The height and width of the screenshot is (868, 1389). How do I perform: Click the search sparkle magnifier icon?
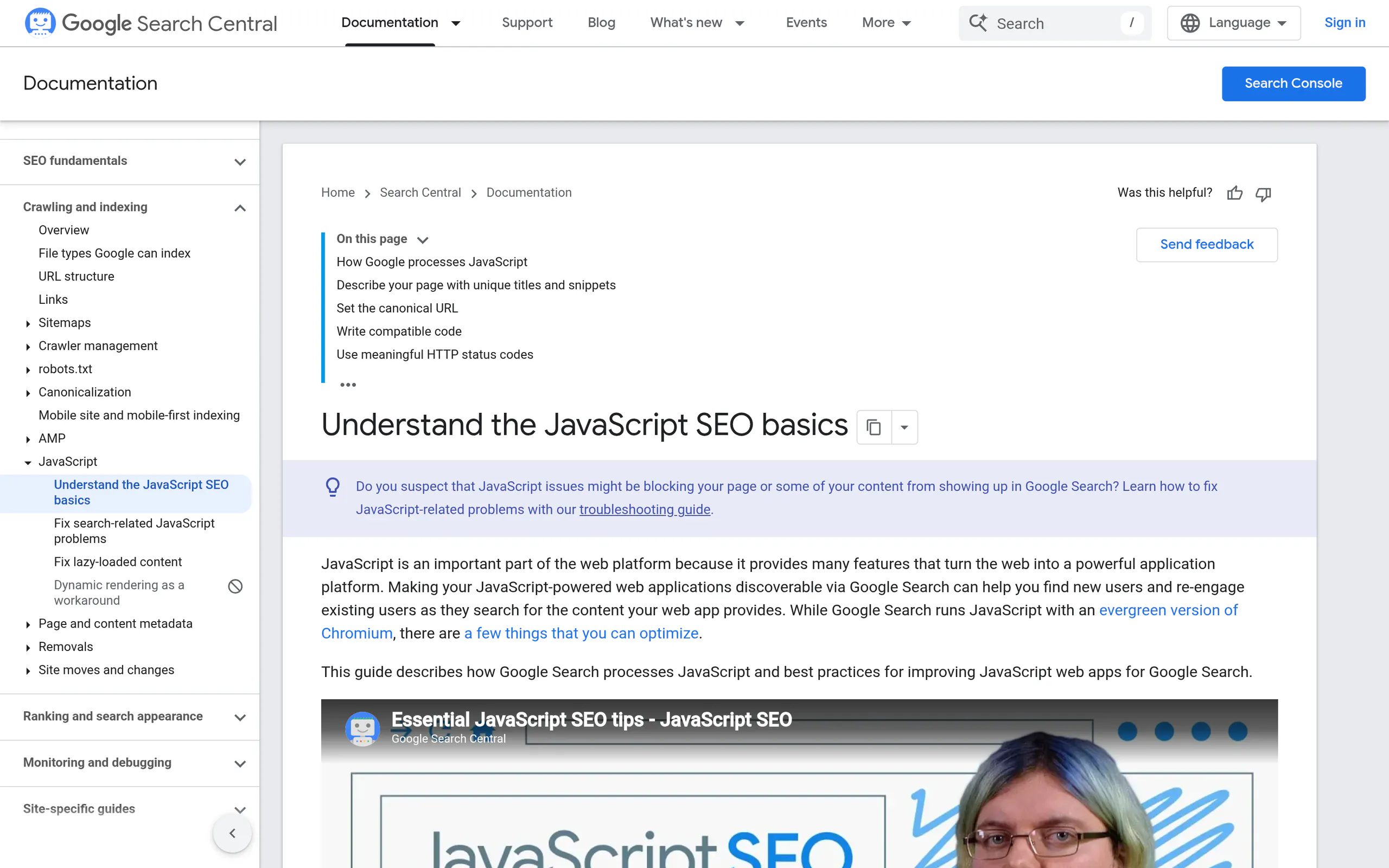[978, 23]
